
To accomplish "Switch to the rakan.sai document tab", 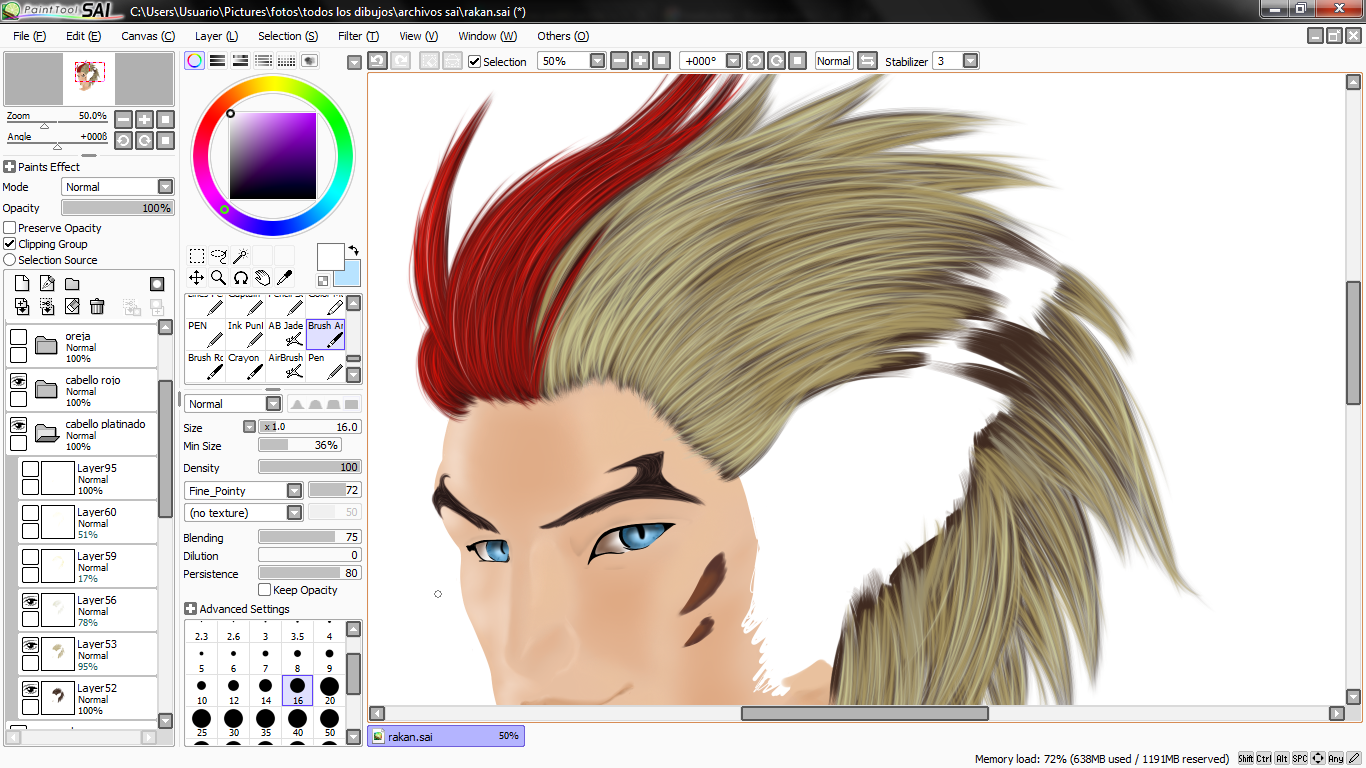I will [x=446, y=737].
